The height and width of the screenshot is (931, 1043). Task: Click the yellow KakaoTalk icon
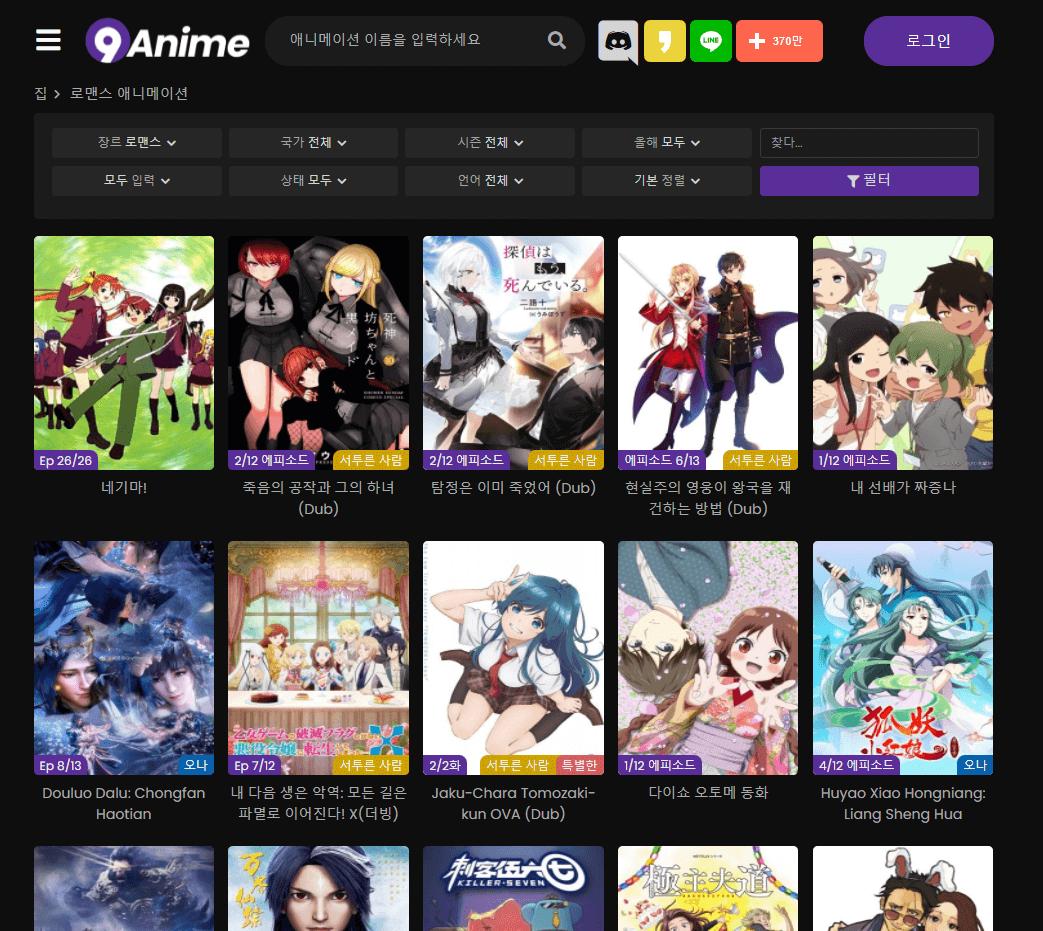coord(665,41)
